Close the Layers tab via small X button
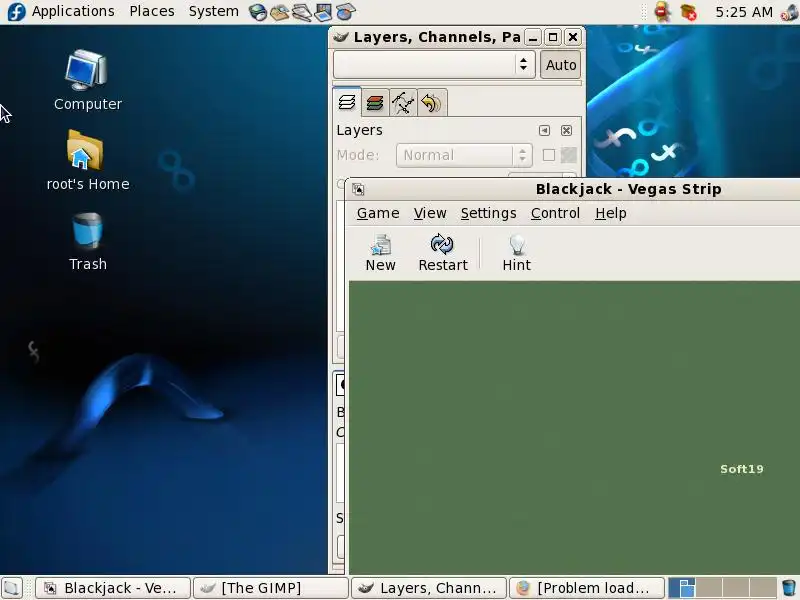 (x=566, y=131)
